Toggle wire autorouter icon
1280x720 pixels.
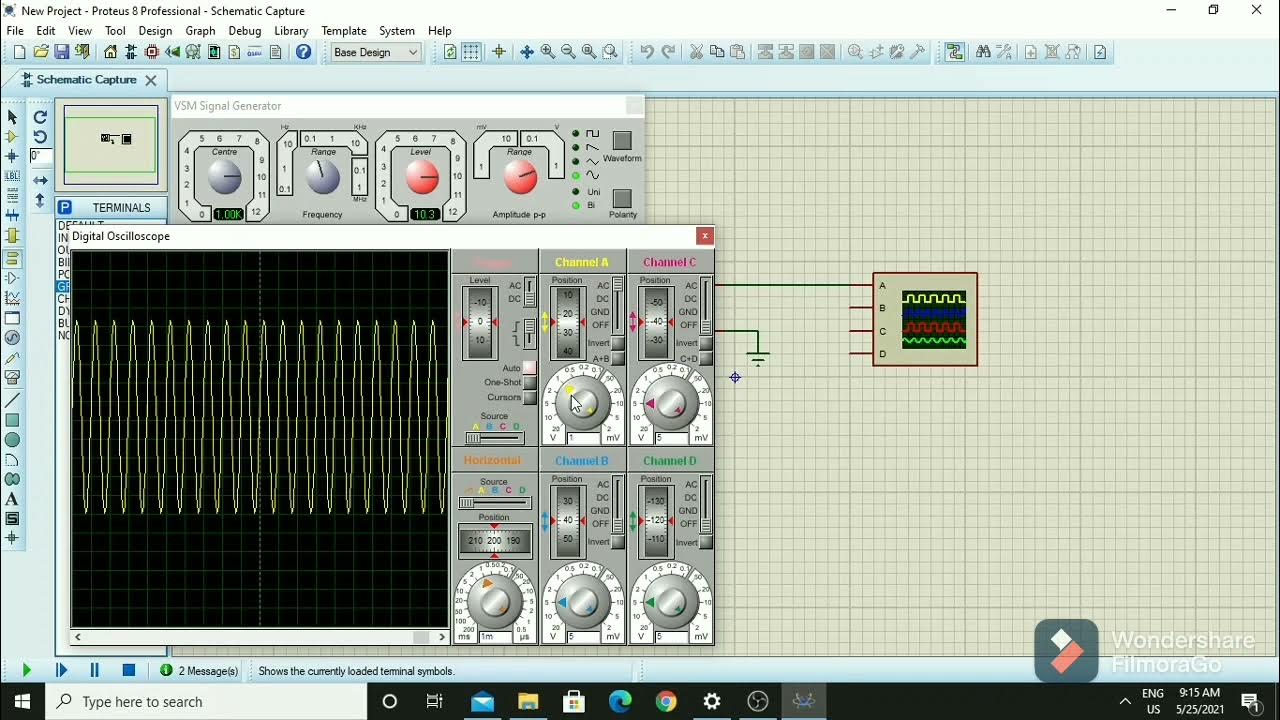click(954, 52)
